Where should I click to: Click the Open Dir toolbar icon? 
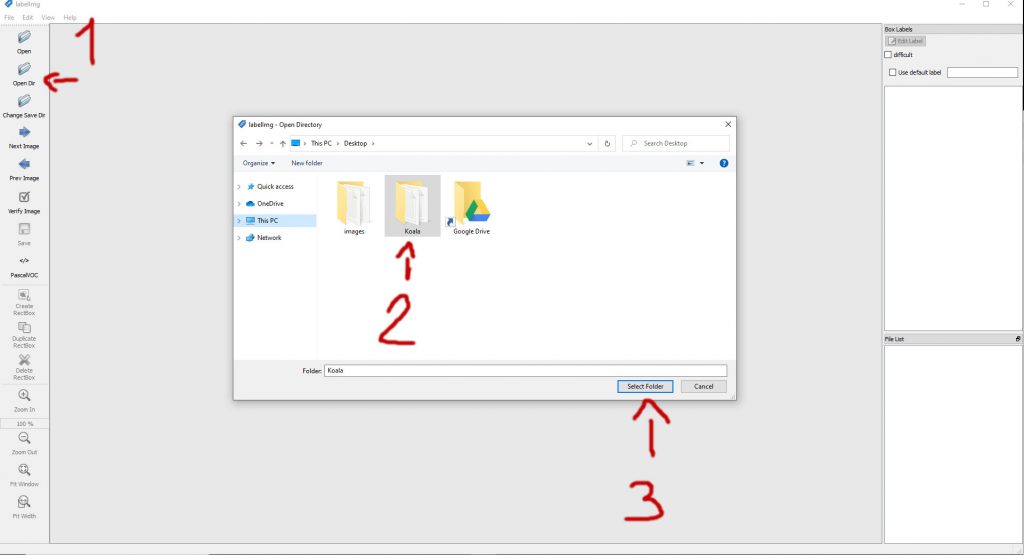click(24, 69)
